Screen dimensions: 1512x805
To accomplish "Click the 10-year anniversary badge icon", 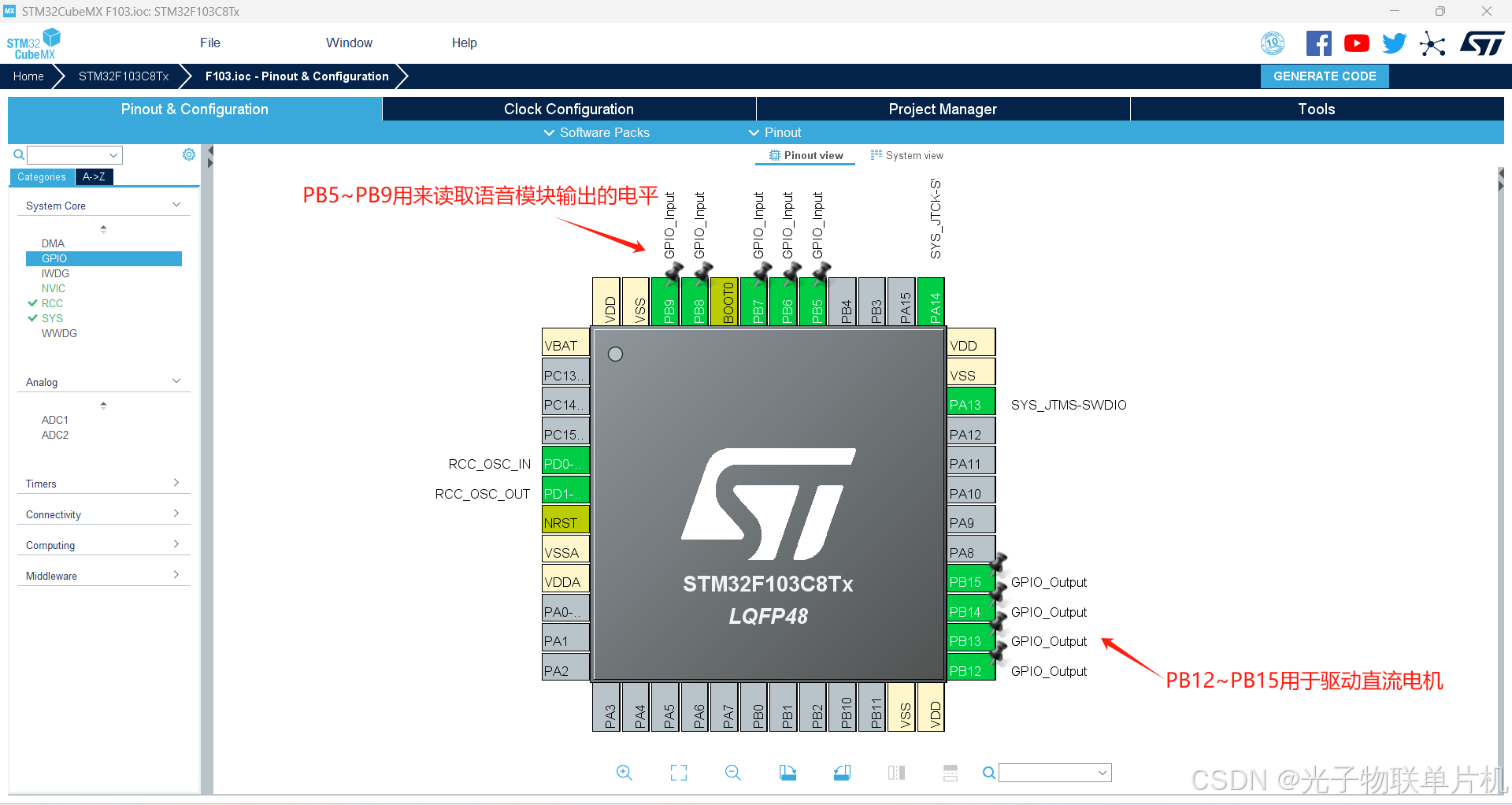I will point(1273,43).
